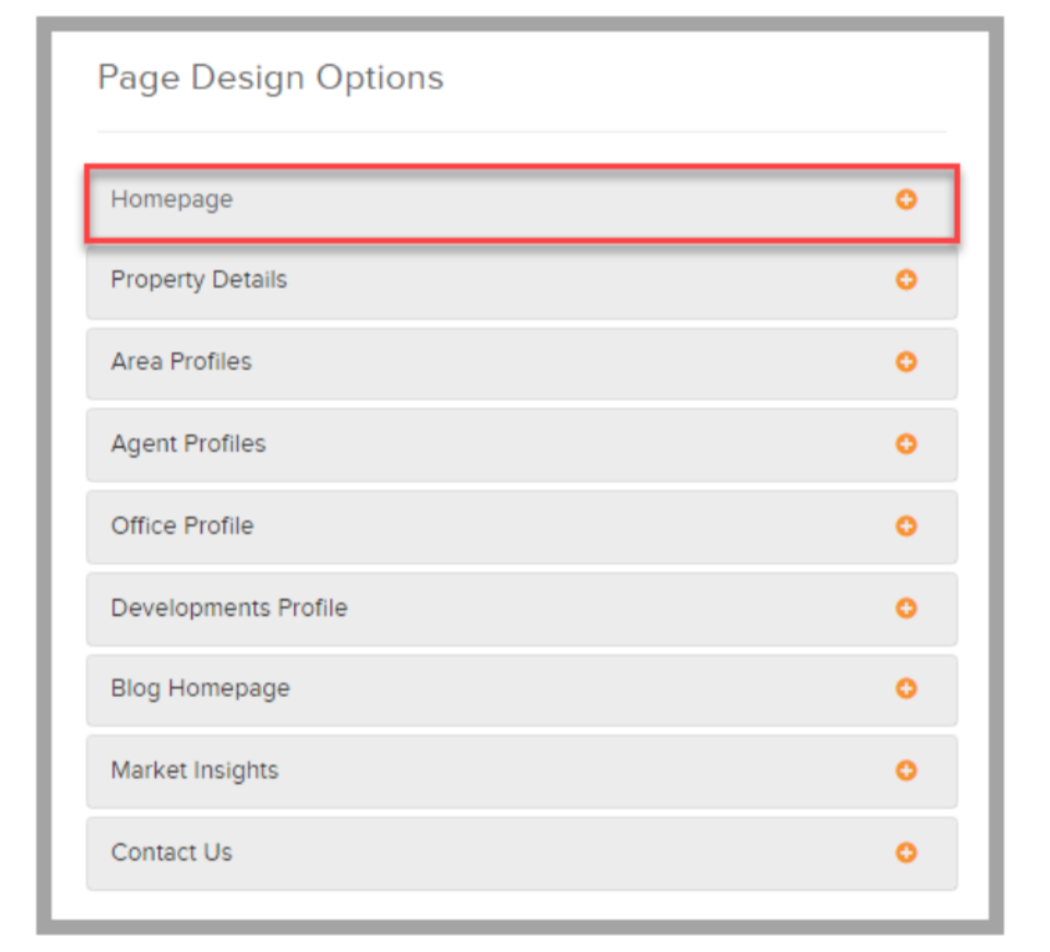Open the Area Profiles accordion panel
Screen dimensions: 1050x952
(x=522, y=364)
